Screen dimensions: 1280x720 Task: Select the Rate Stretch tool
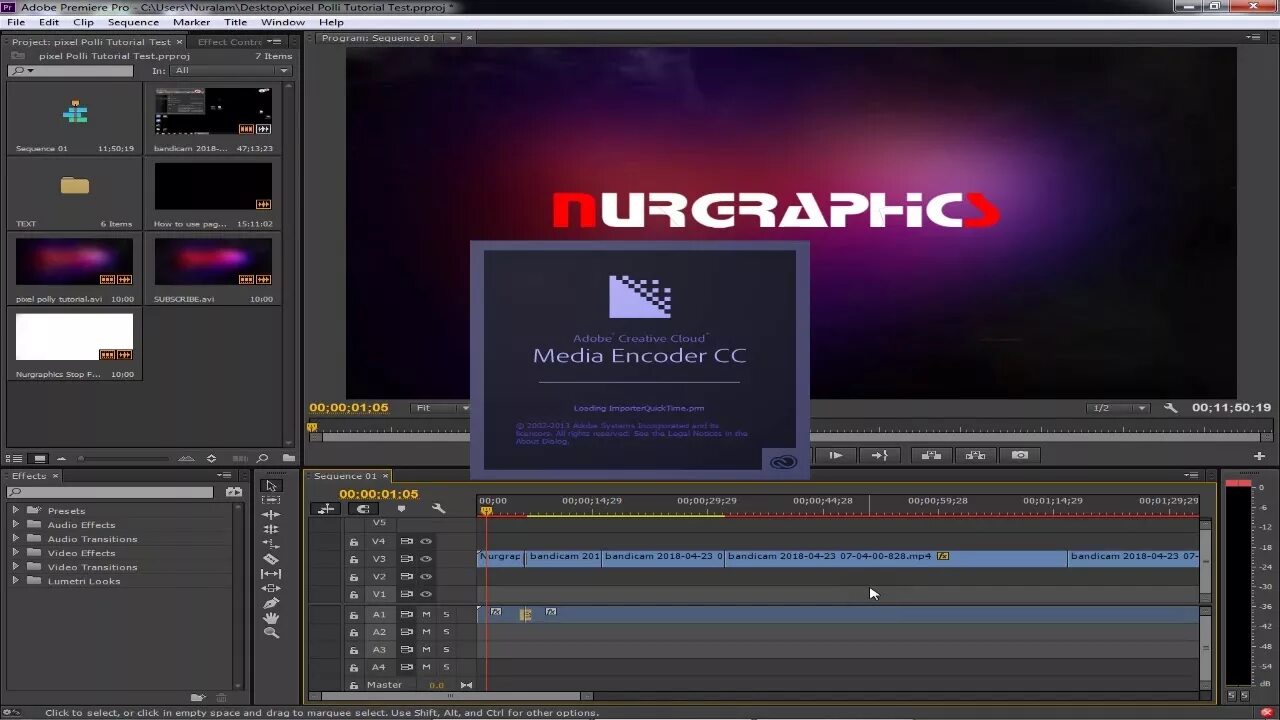[x=271, y=544]
